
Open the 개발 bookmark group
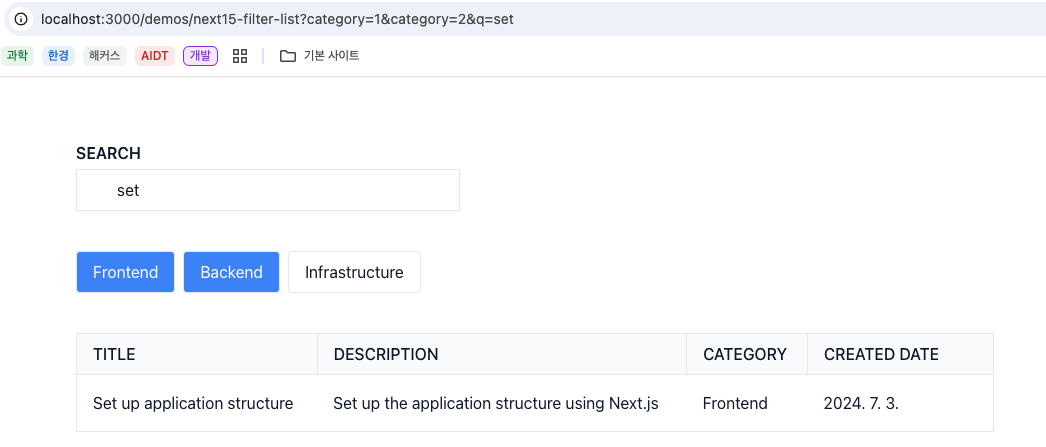pyautogui.click(x=200, y=56)
